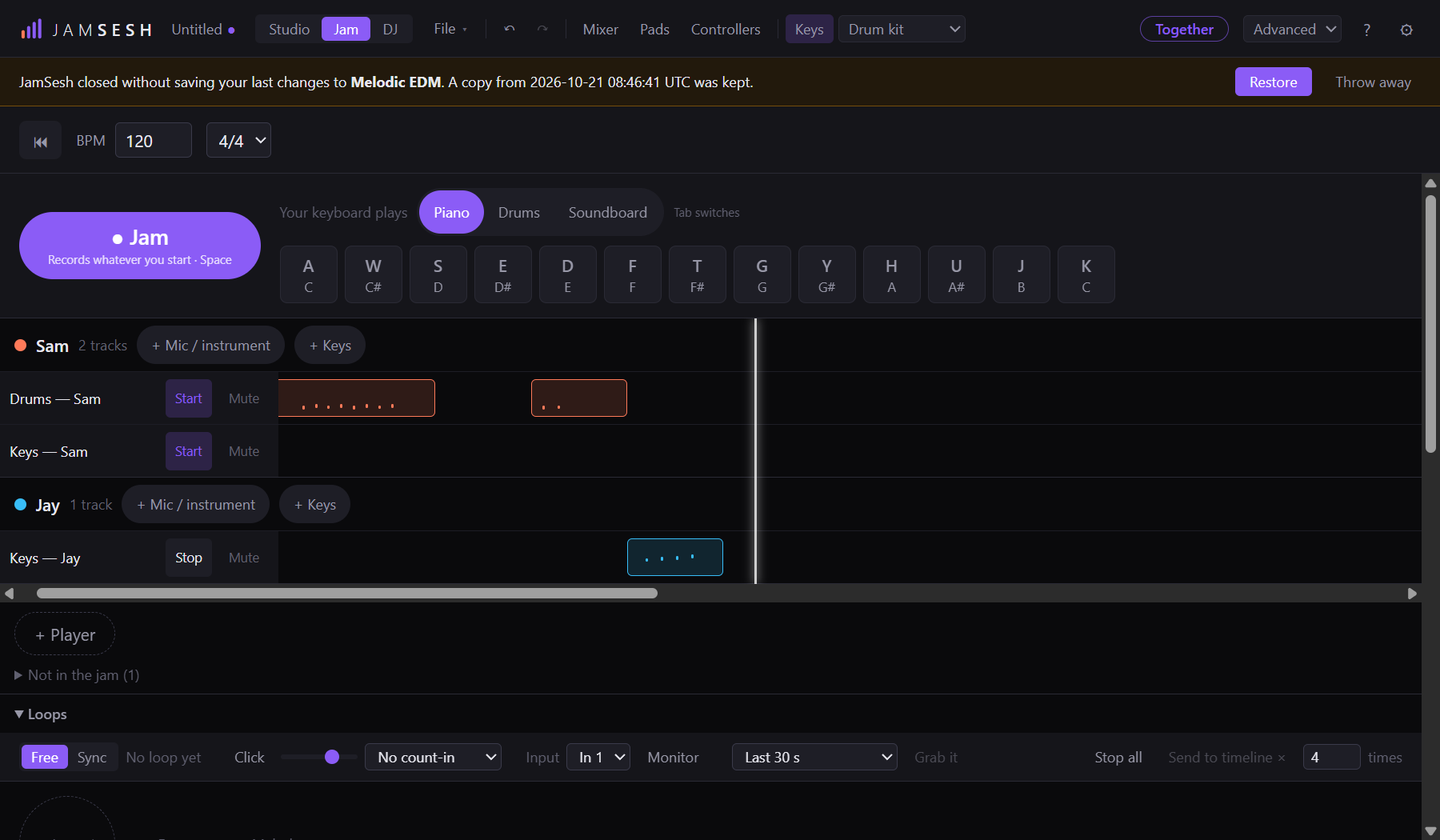The height and width of the screenshot is (840, 1440).
Task: Add a new Player
Action: 65,634
